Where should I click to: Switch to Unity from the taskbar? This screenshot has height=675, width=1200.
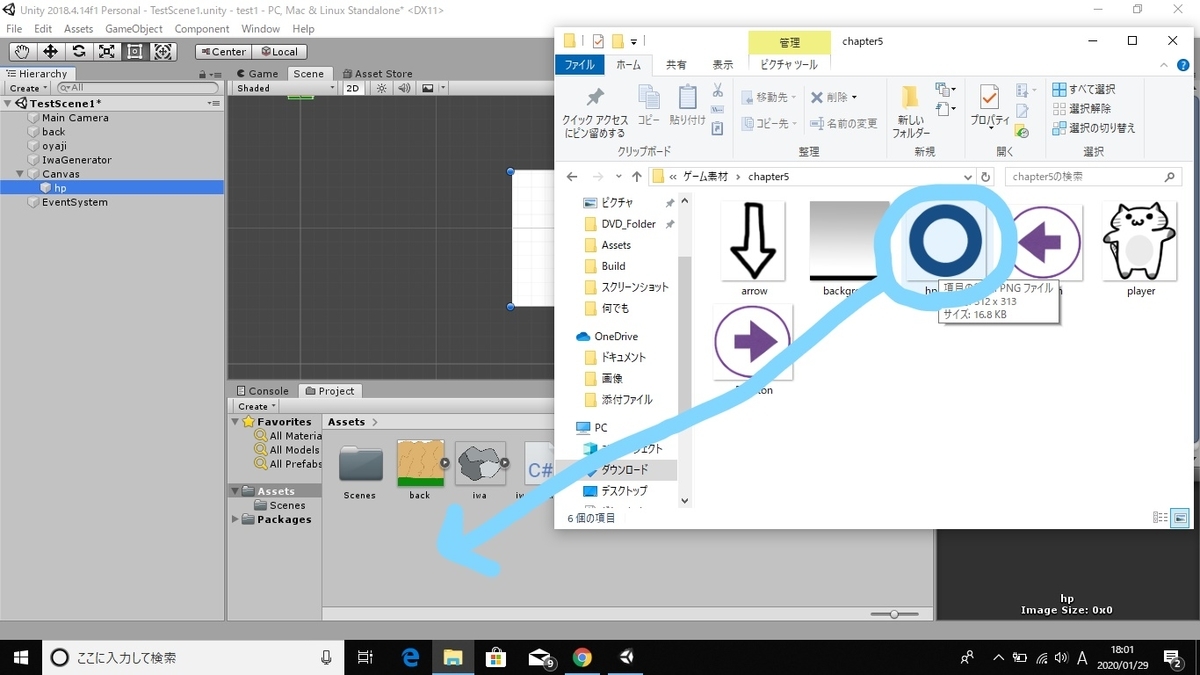coord(626,657)
